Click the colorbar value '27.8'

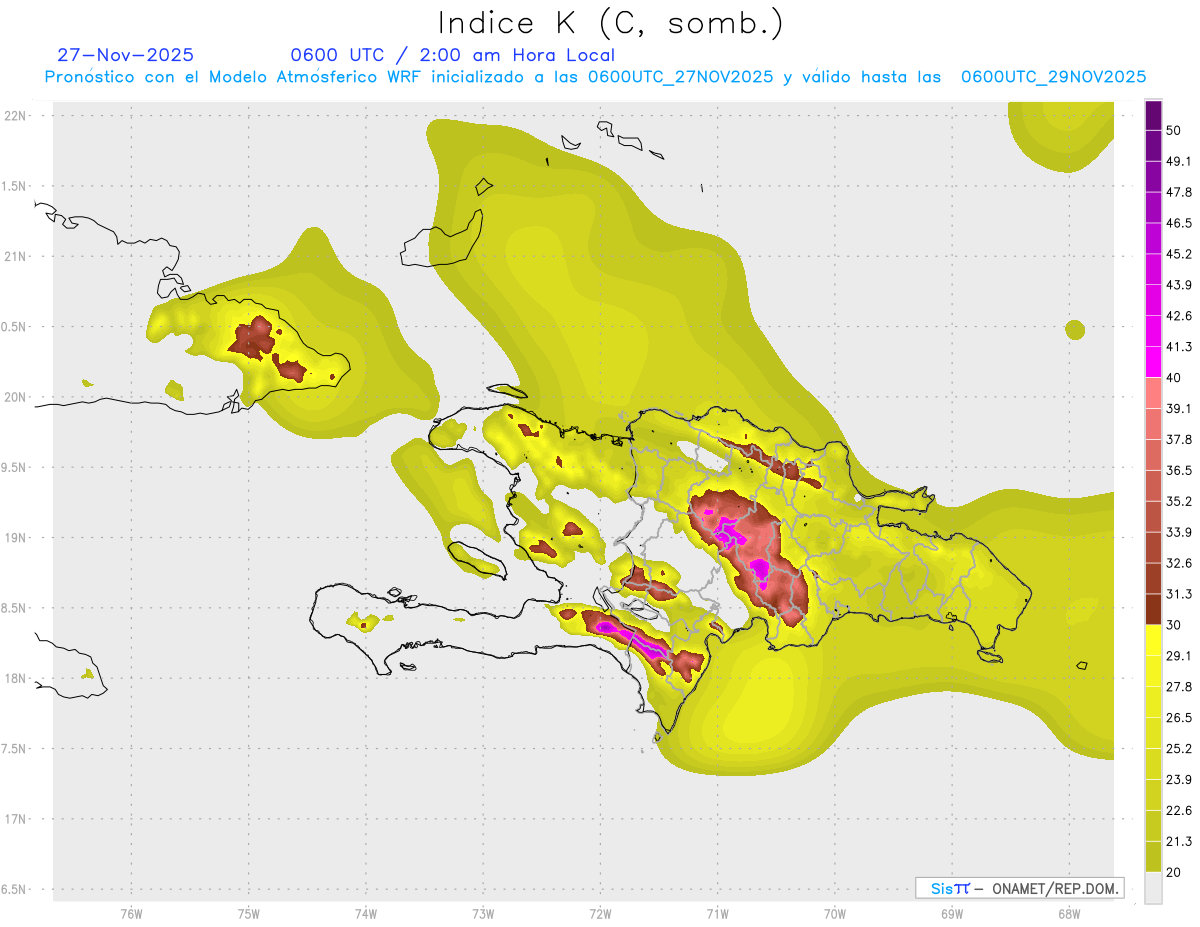(1179, 687)
